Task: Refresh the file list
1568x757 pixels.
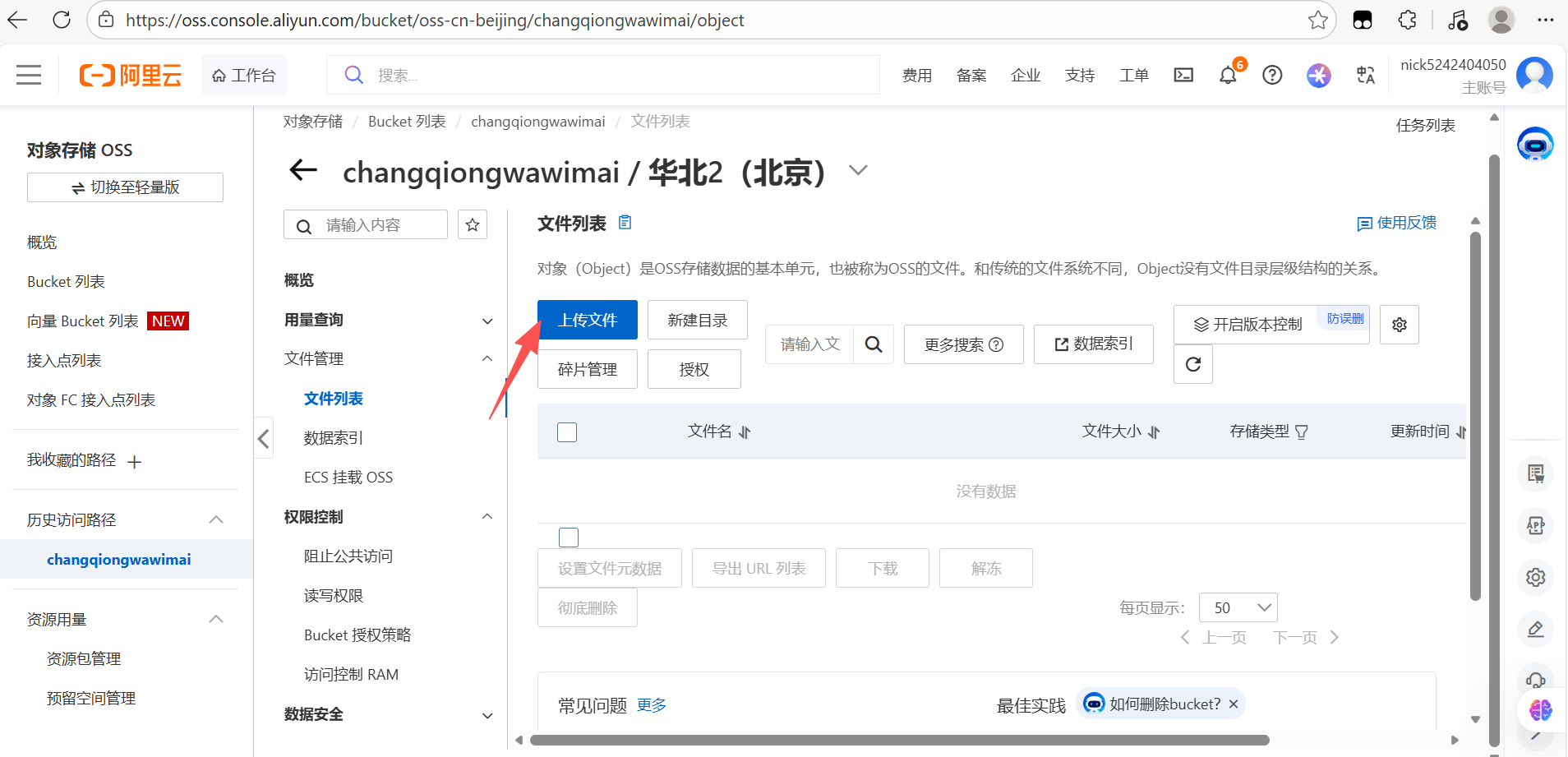Action: point(1193,364)
